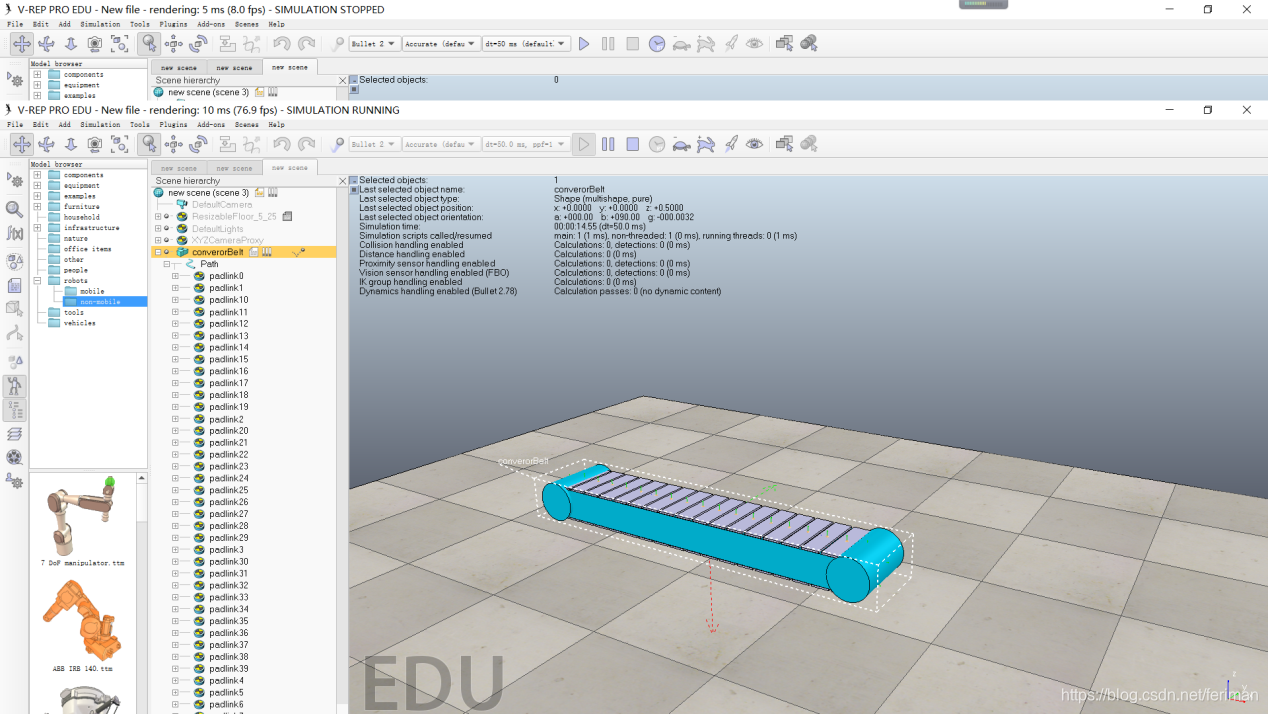Open dt=50.0 ms time step dropdown
Screen dimensions: 1268x714
point(526,144)
